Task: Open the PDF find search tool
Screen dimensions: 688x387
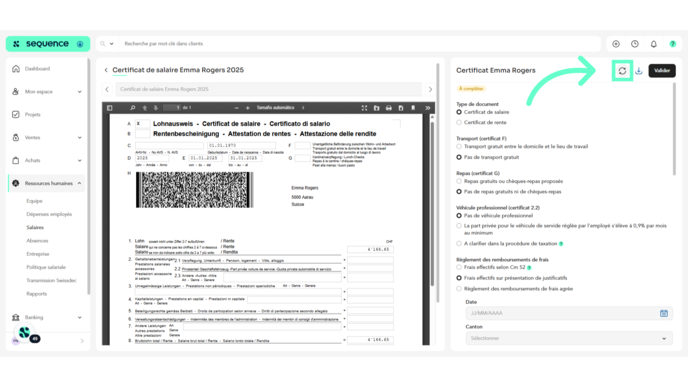Action: [x=133, y=108]
